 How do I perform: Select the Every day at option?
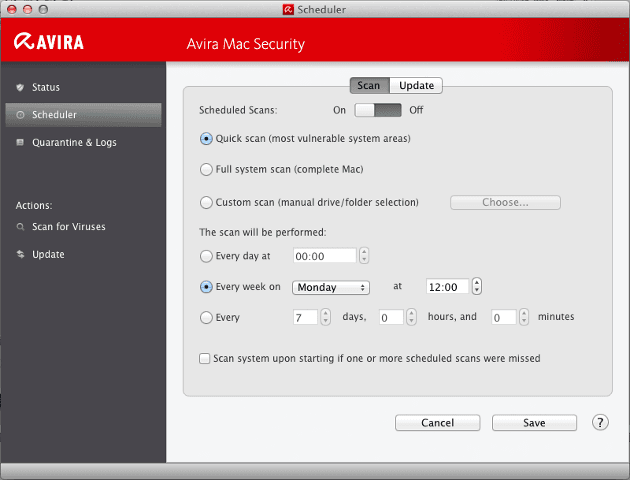[x=207, y=256]
